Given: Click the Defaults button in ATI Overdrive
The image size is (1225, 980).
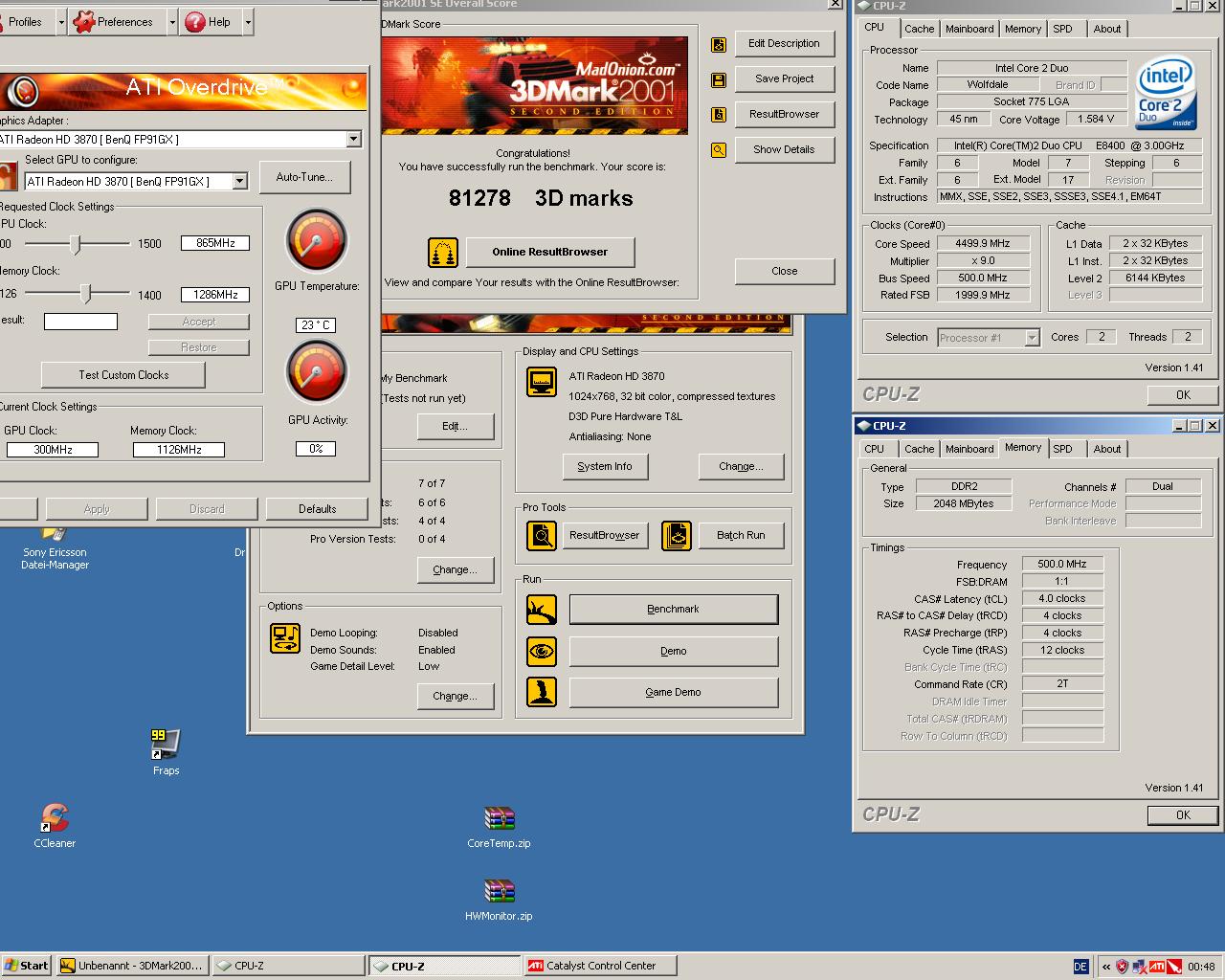Looking at the screenshot, I should pos(317,509).
